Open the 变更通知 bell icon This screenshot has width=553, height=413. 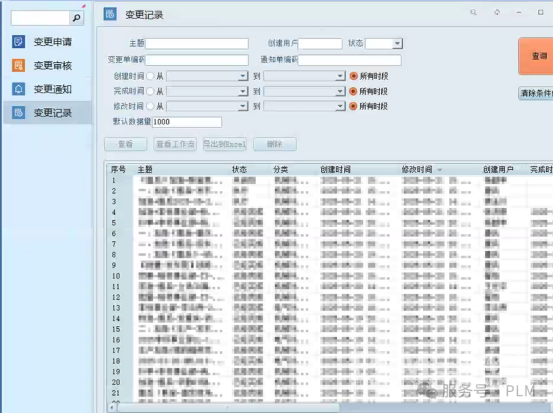tap(18, 89)
